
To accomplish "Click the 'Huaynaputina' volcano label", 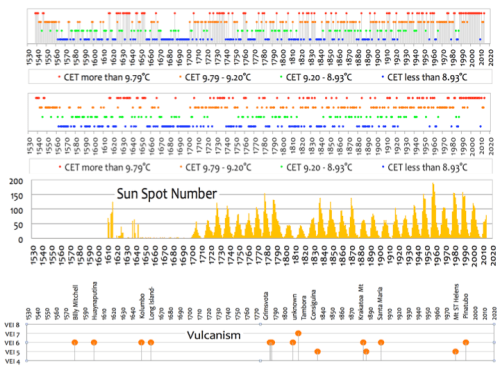I will pos(94,301).
